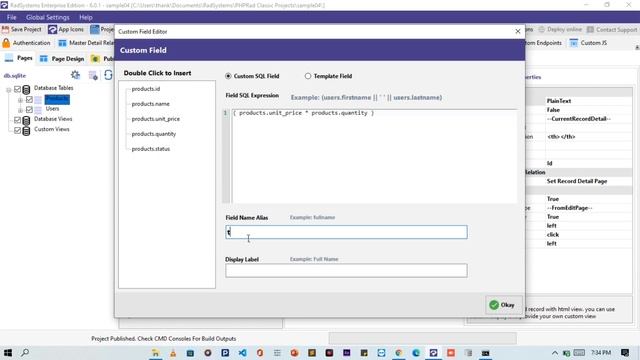Click products.id in the insert list
The image size is (640, 360).
(146, 89)
